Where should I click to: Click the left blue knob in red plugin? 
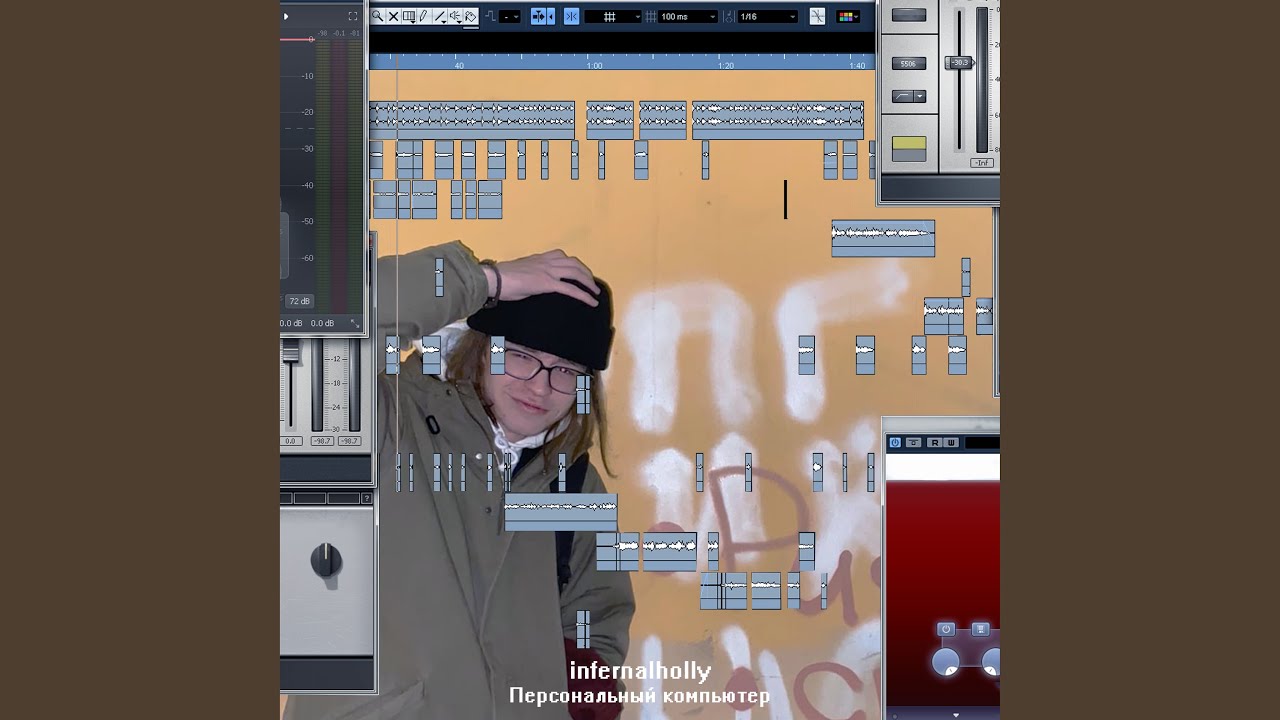pos(946,661)
